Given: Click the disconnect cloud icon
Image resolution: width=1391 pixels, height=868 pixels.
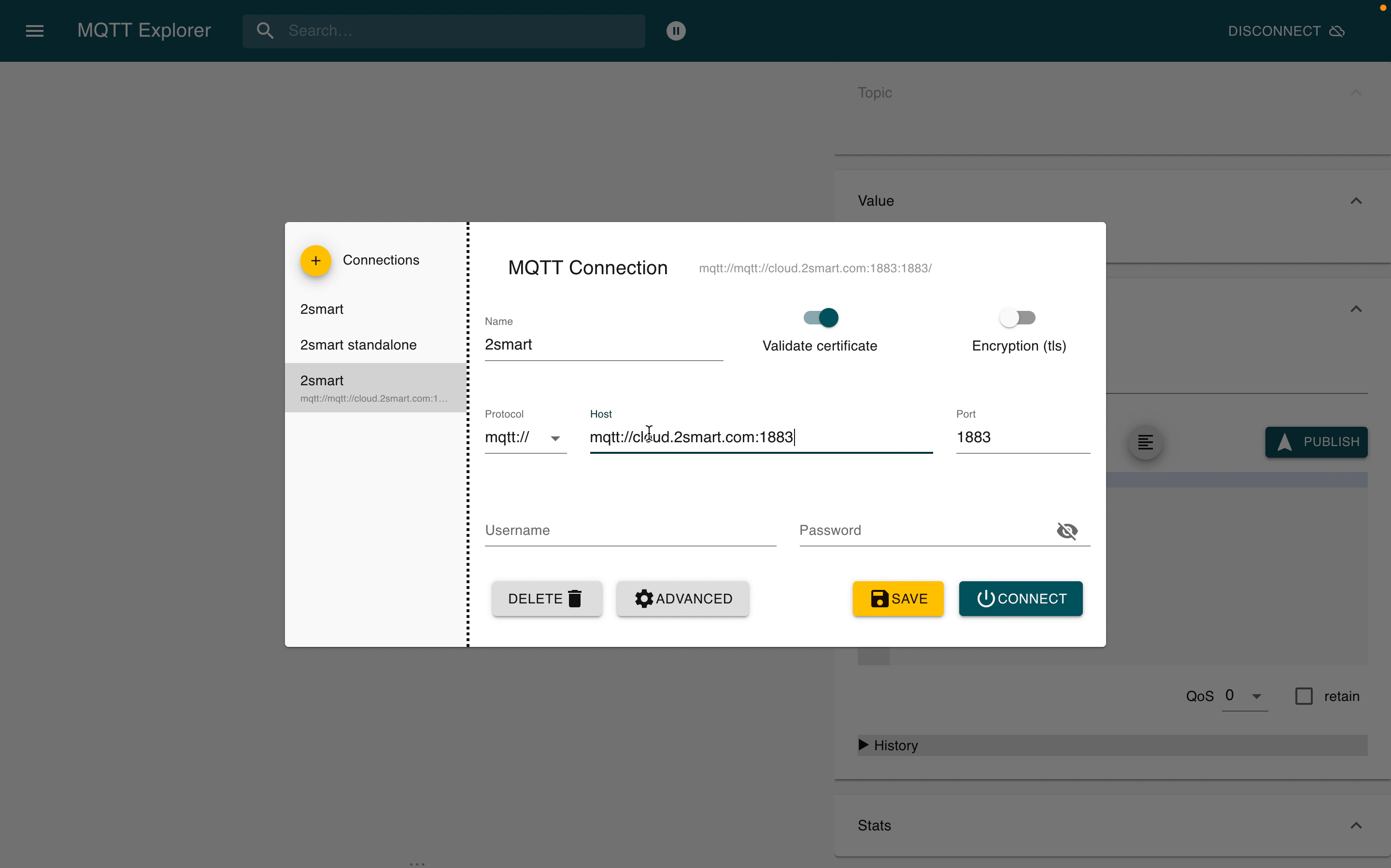Looking at the screenshot, I should pyautogui.click(x=1337, y=31).
